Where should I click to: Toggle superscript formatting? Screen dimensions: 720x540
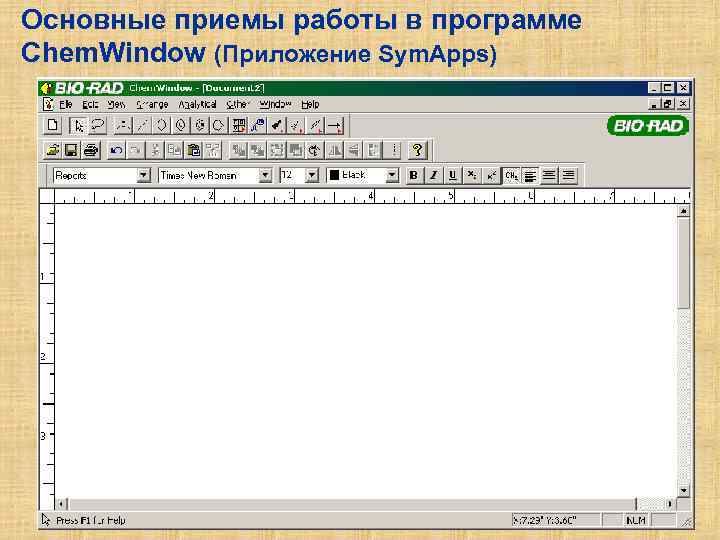click(x=491, y=175)
